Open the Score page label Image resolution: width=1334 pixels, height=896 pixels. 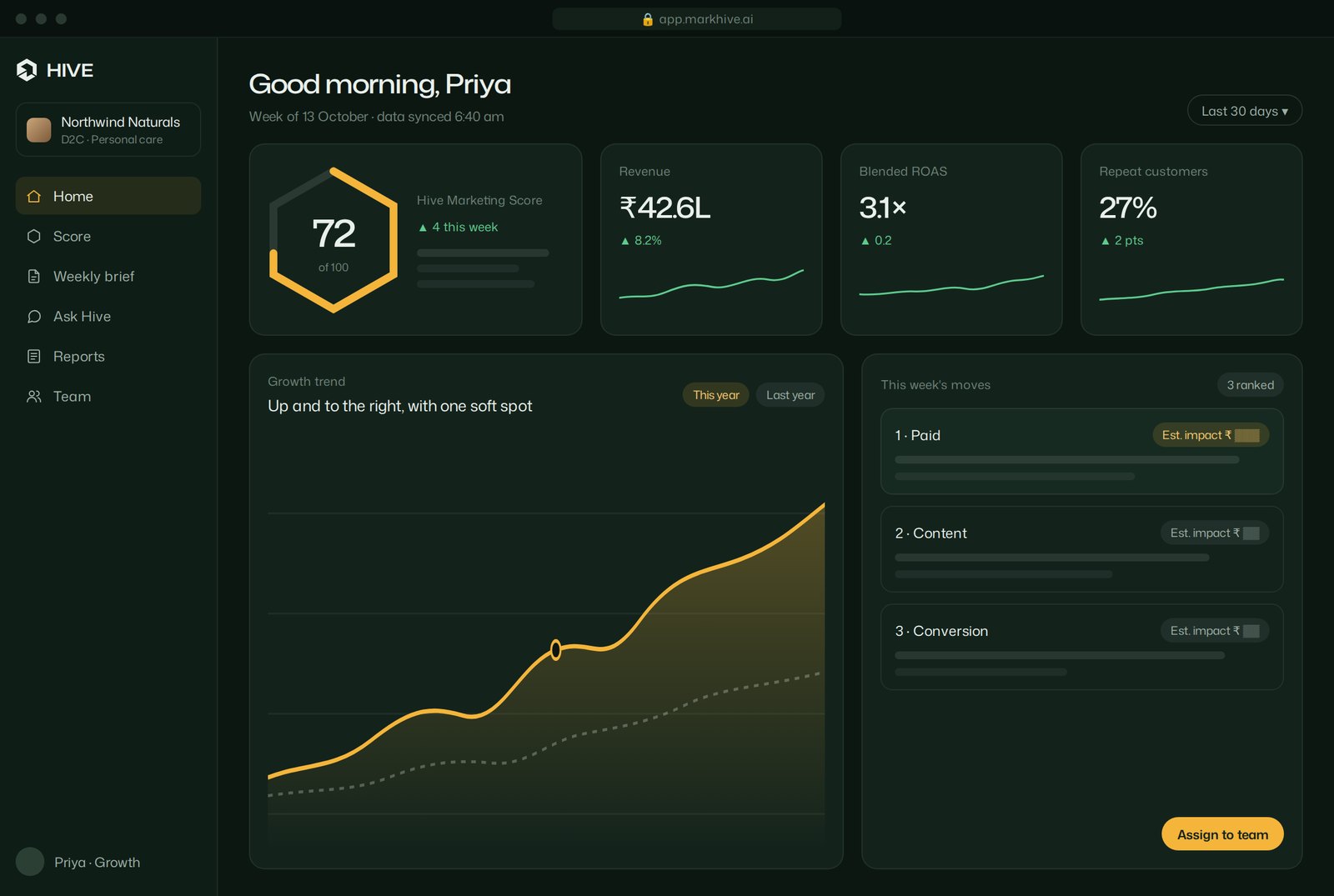click(72, 236)
